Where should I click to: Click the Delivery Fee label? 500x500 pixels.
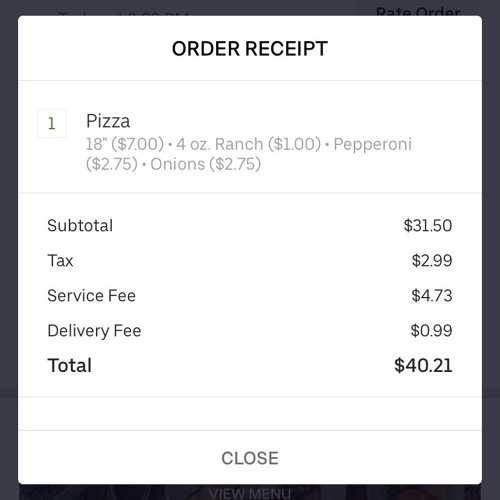pos(94,331)
